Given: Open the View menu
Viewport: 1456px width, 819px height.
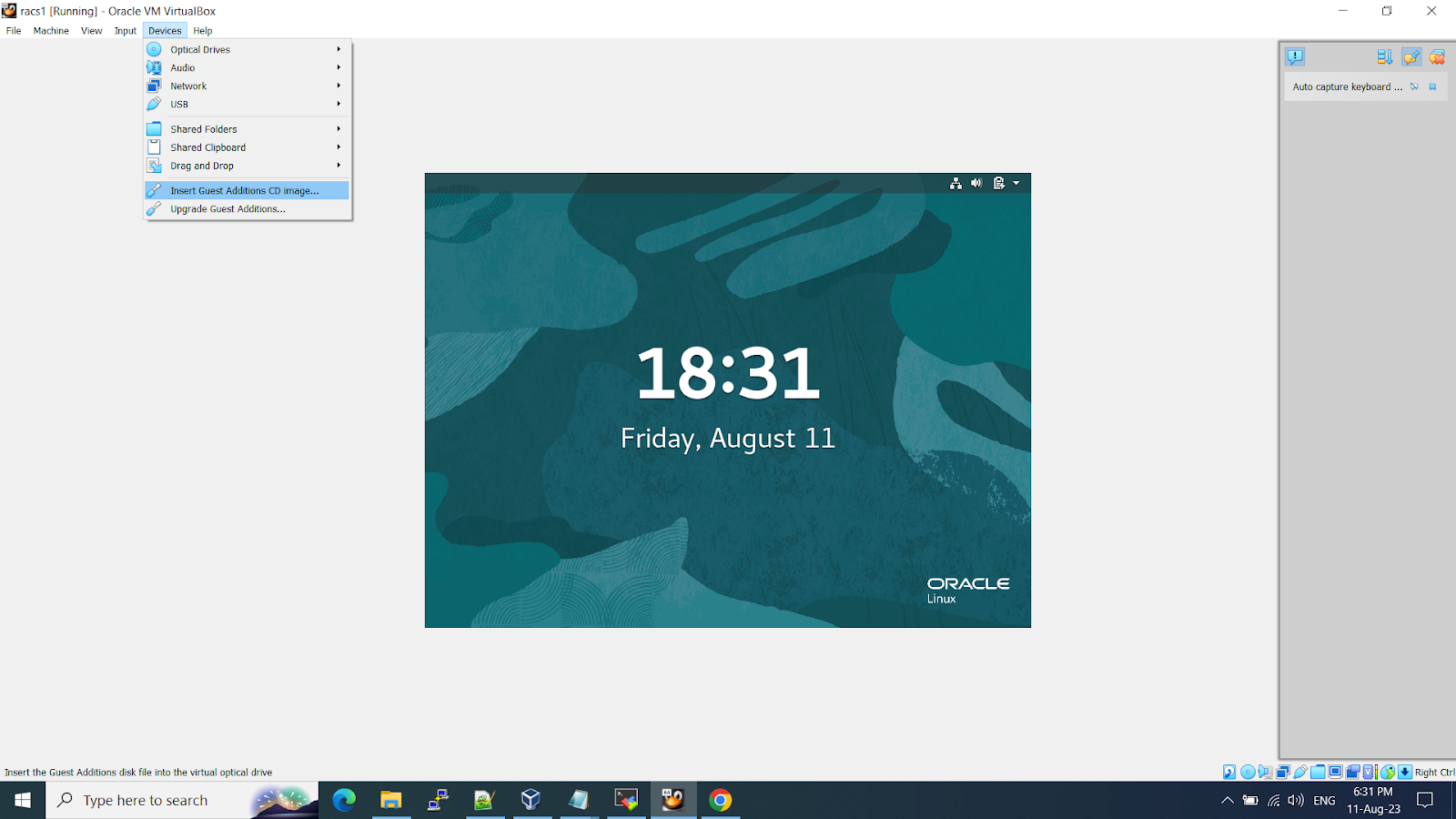Looking at the screenshot, I should coord(91,30).
